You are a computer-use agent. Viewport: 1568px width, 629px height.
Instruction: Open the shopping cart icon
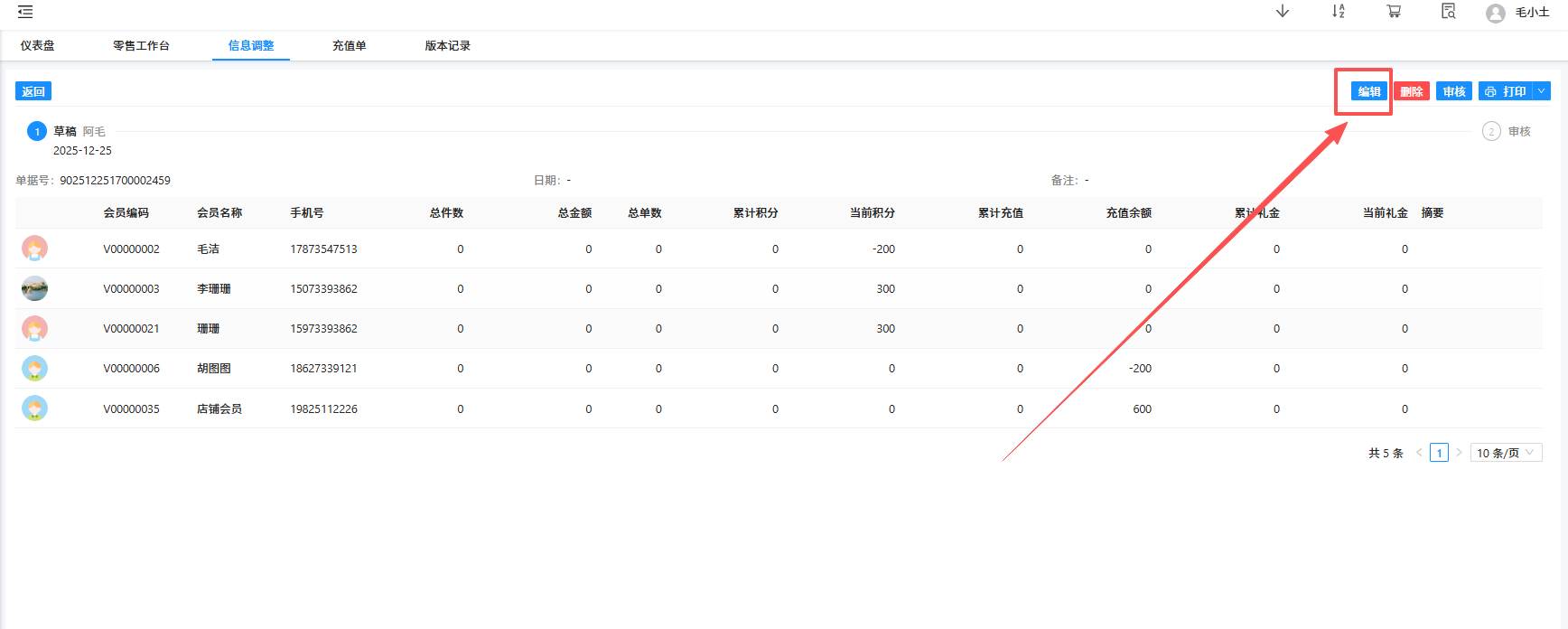point(1394,11)
